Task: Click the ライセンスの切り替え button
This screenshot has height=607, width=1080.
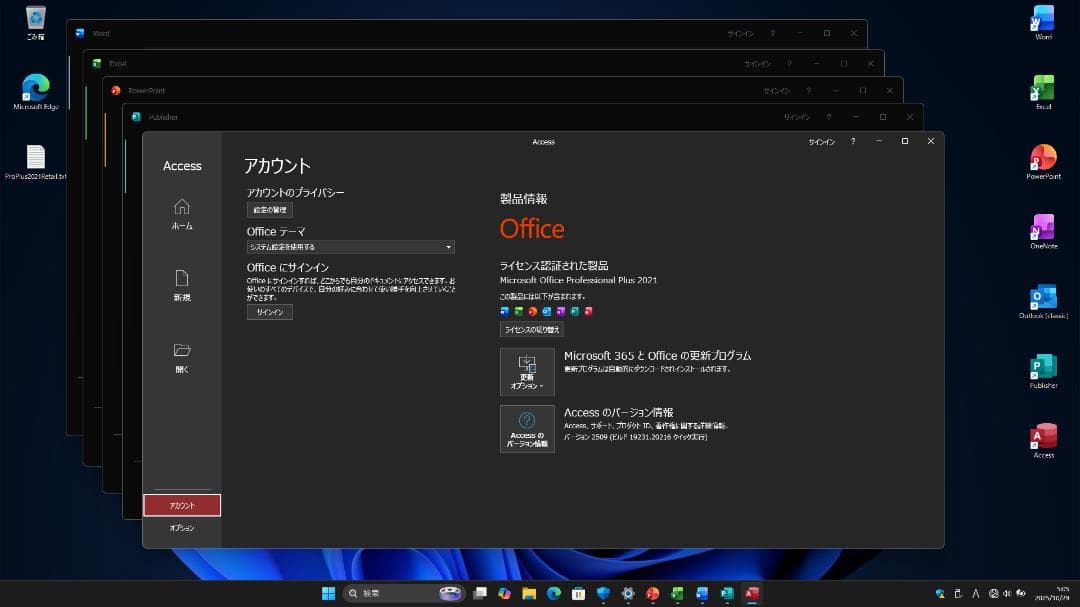Action: [x=531, y=329]
